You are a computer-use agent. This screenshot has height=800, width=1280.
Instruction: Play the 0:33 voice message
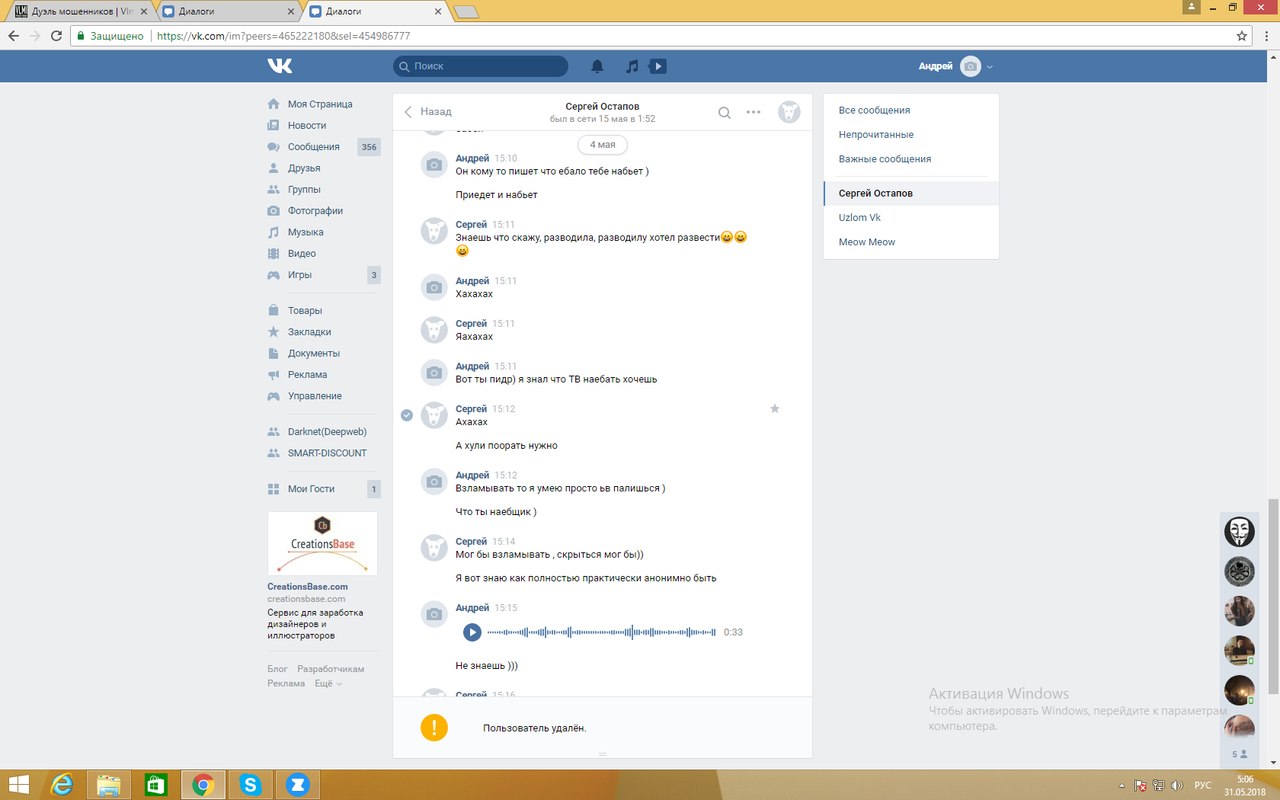472,632
